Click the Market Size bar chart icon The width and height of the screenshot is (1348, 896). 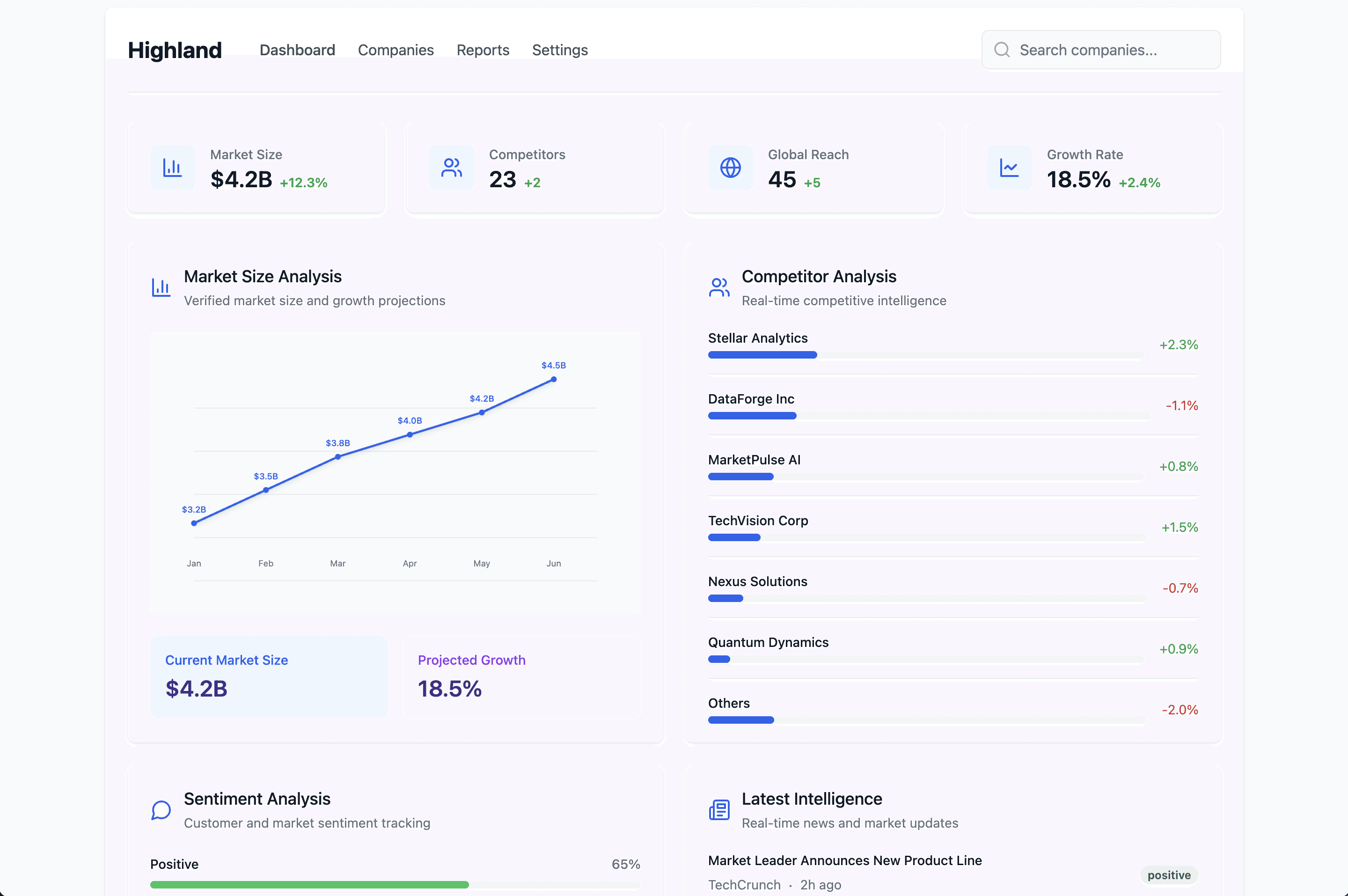(172, 168)
